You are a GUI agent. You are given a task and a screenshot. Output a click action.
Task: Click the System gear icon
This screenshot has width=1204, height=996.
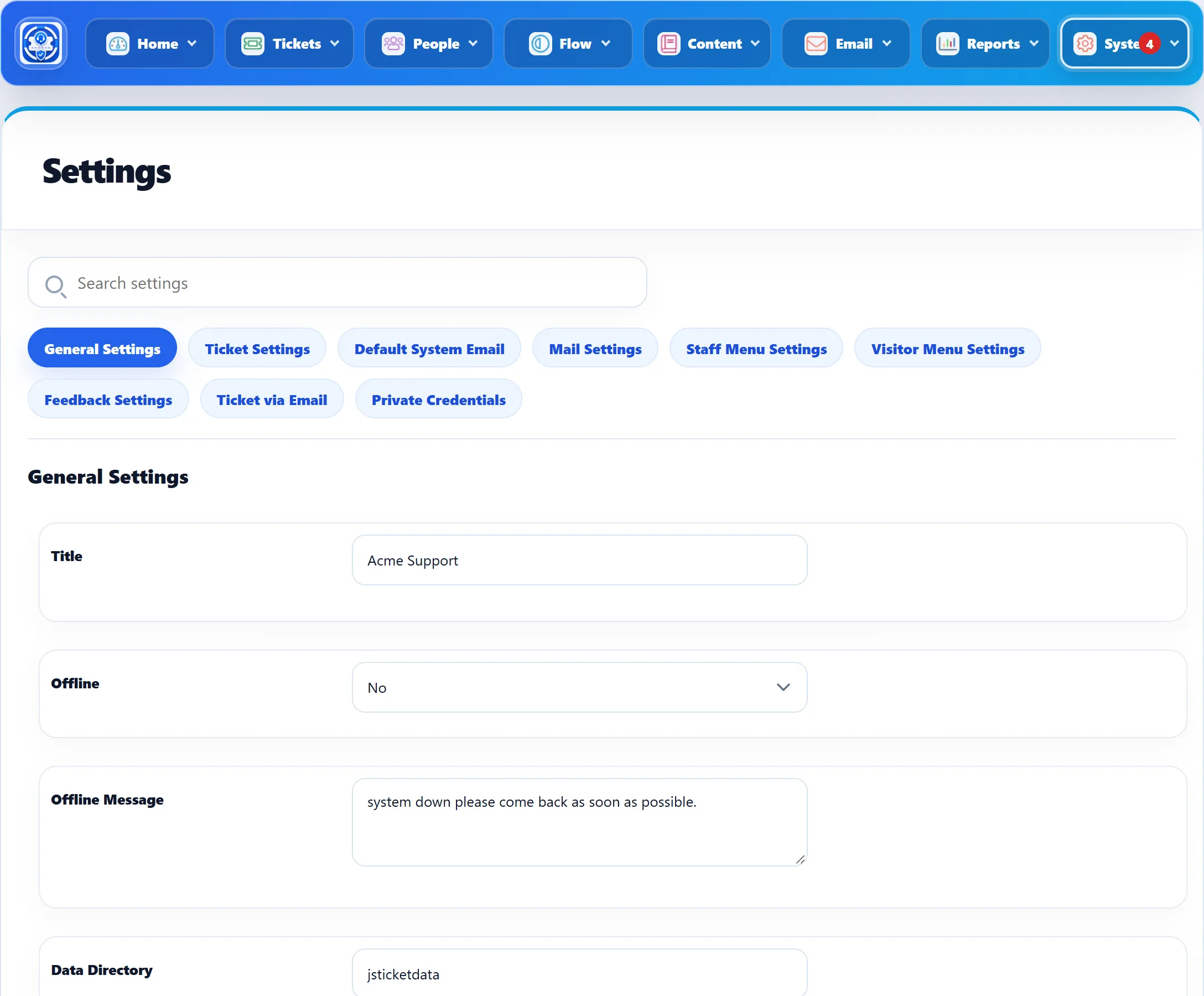pos(1084,44)
